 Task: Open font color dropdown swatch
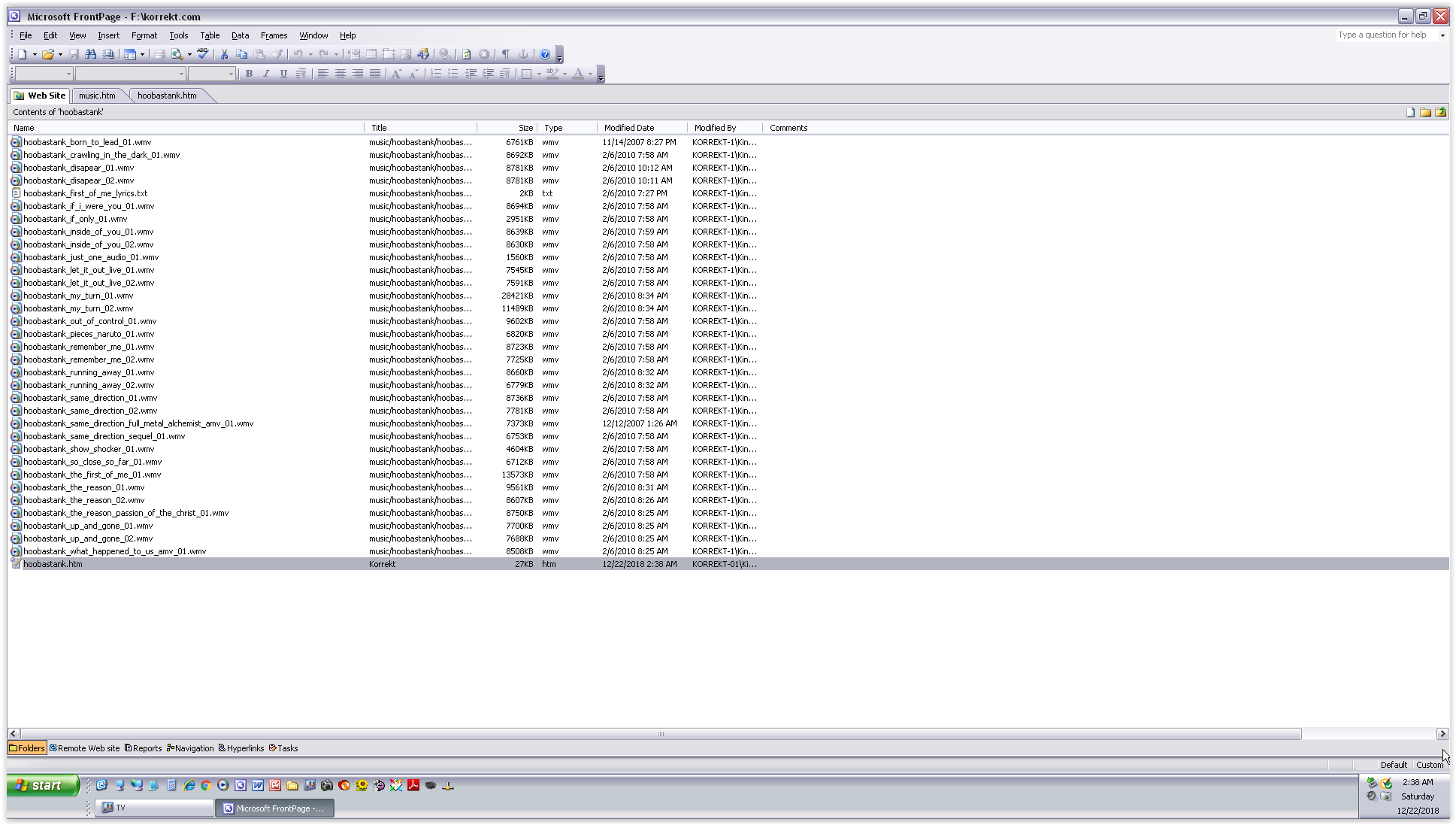coord(590,74)
